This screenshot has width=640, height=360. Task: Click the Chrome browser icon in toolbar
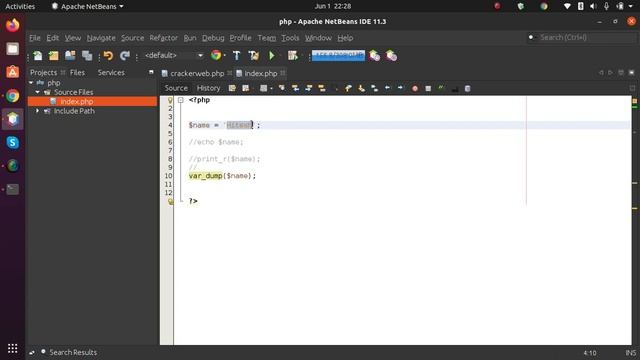216,55
